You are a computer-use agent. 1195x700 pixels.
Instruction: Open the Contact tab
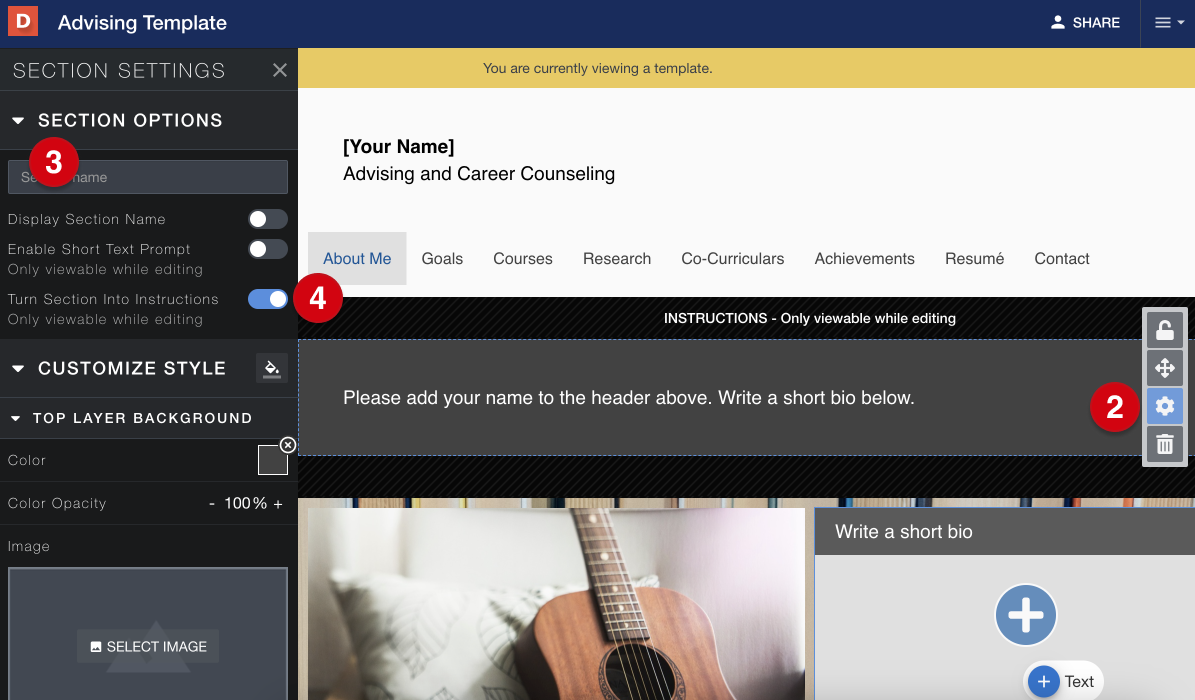coord(1062,258)
